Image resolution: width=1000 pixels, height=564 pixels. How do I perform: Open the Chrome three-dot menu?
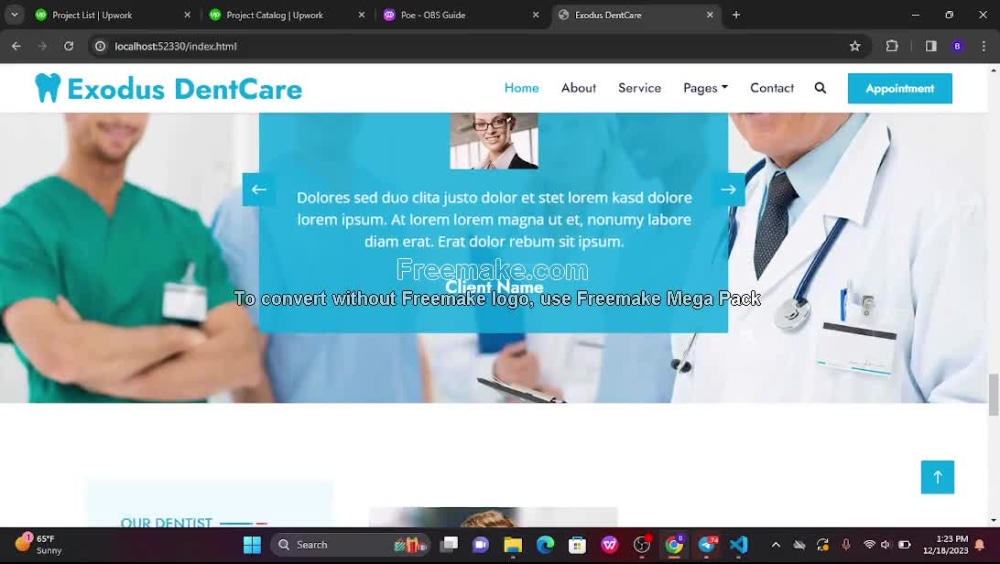[x=984, y=46]
